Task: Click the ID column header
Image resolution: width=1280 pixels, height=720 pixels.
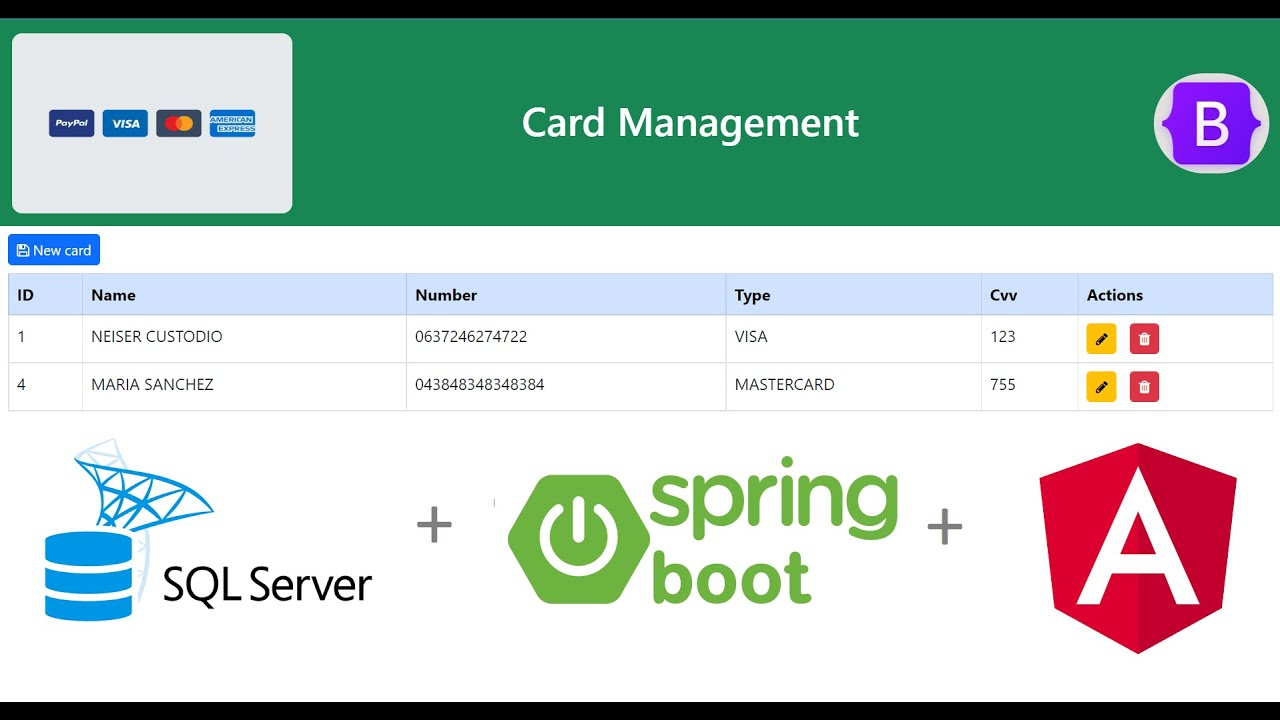Action: tap(45, 295)
